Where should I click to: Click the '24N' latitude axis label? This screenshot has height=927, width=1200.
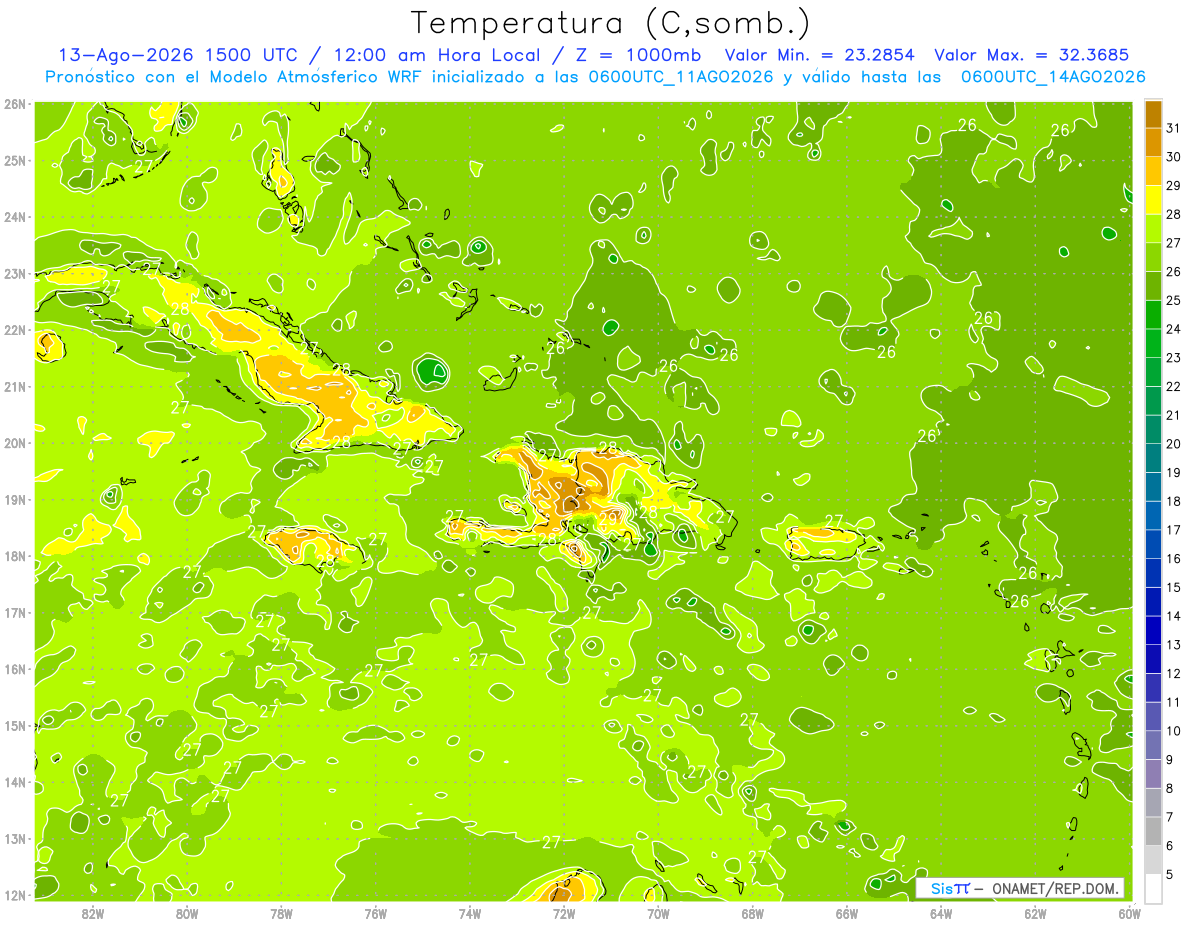click(x=15, y=217)
